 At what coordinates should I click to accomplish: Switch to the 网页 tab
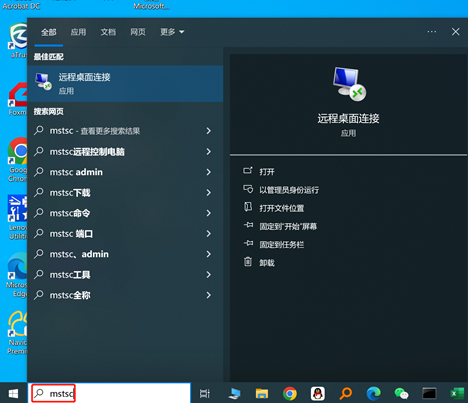[138, 32]
